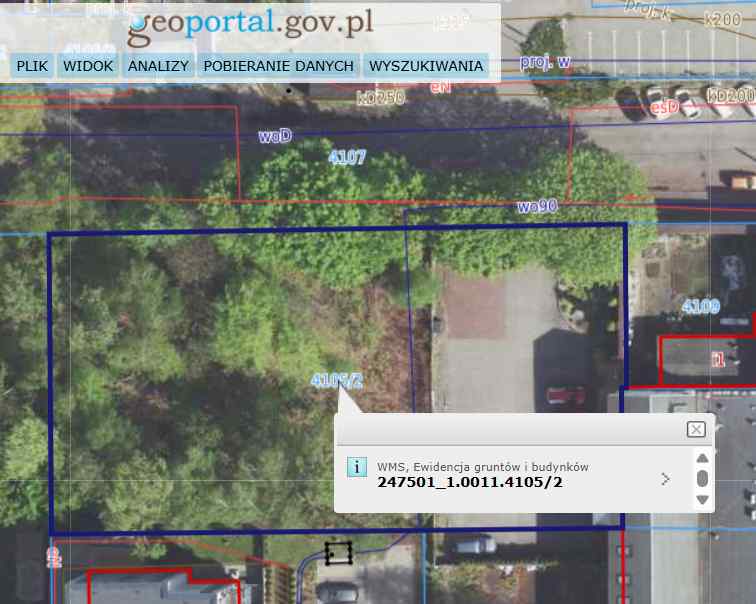Click parcel label 4105/2 on map
Viewport: 756px width, 604px height.
pos(336,380)
